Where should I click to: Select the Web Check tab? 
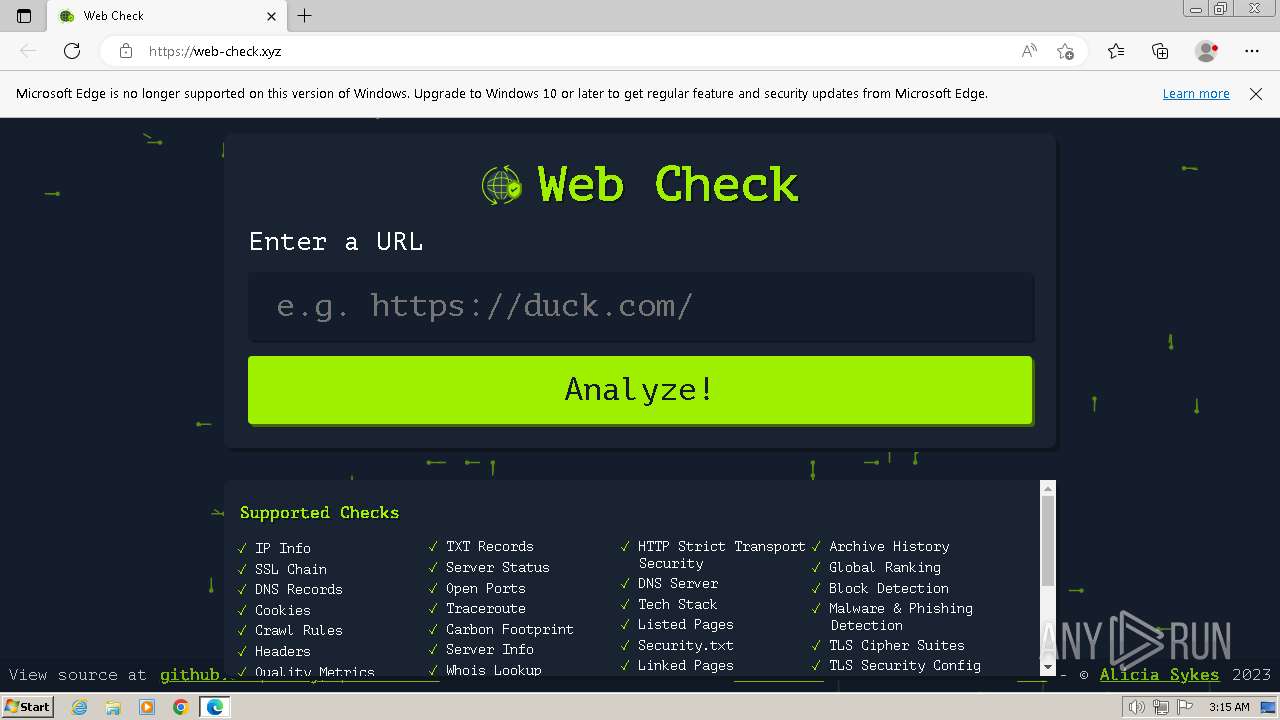(x=168, y=16)
